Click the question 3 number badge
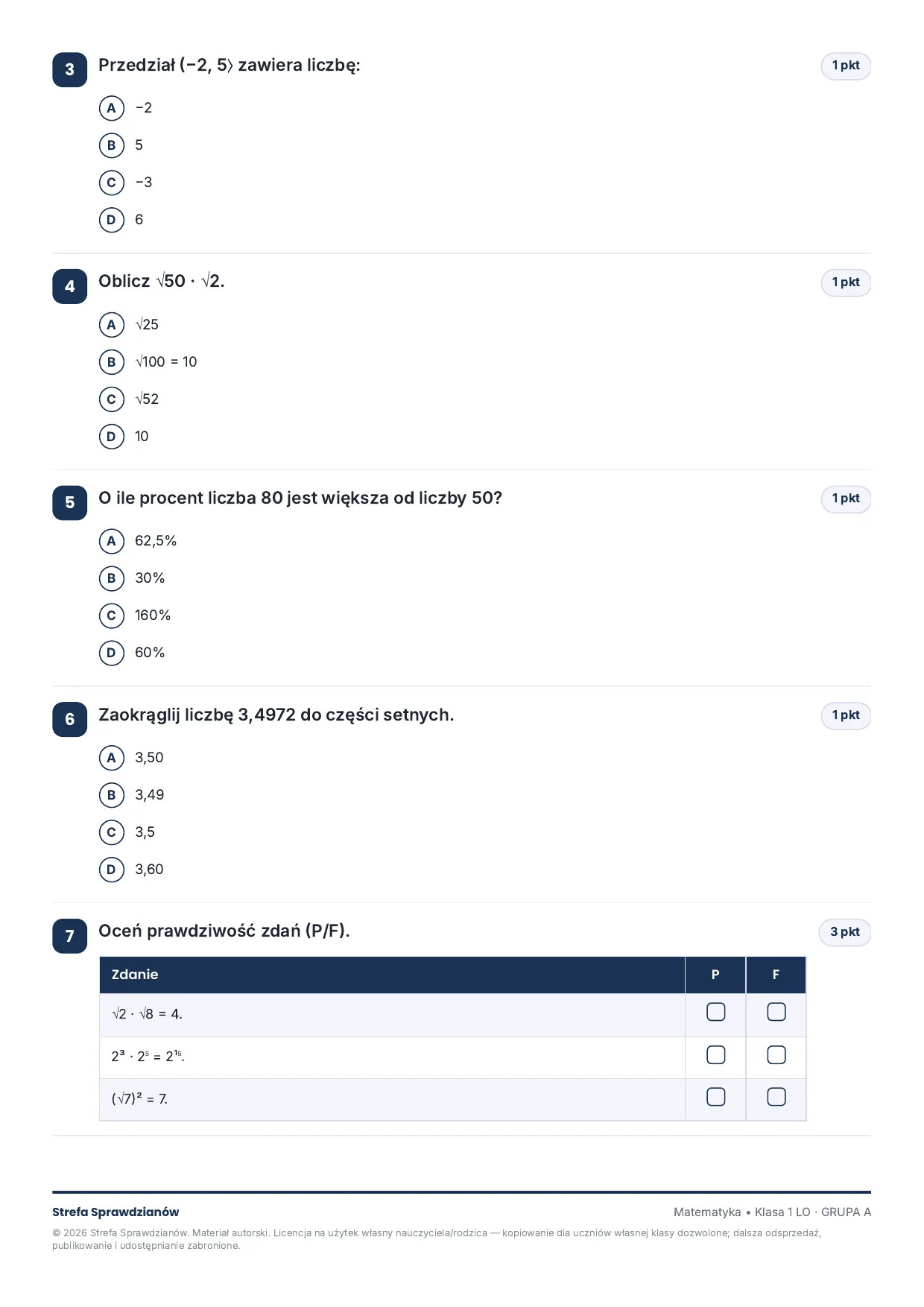Viewport: 924px width, 1307px height. pos(70,70)
